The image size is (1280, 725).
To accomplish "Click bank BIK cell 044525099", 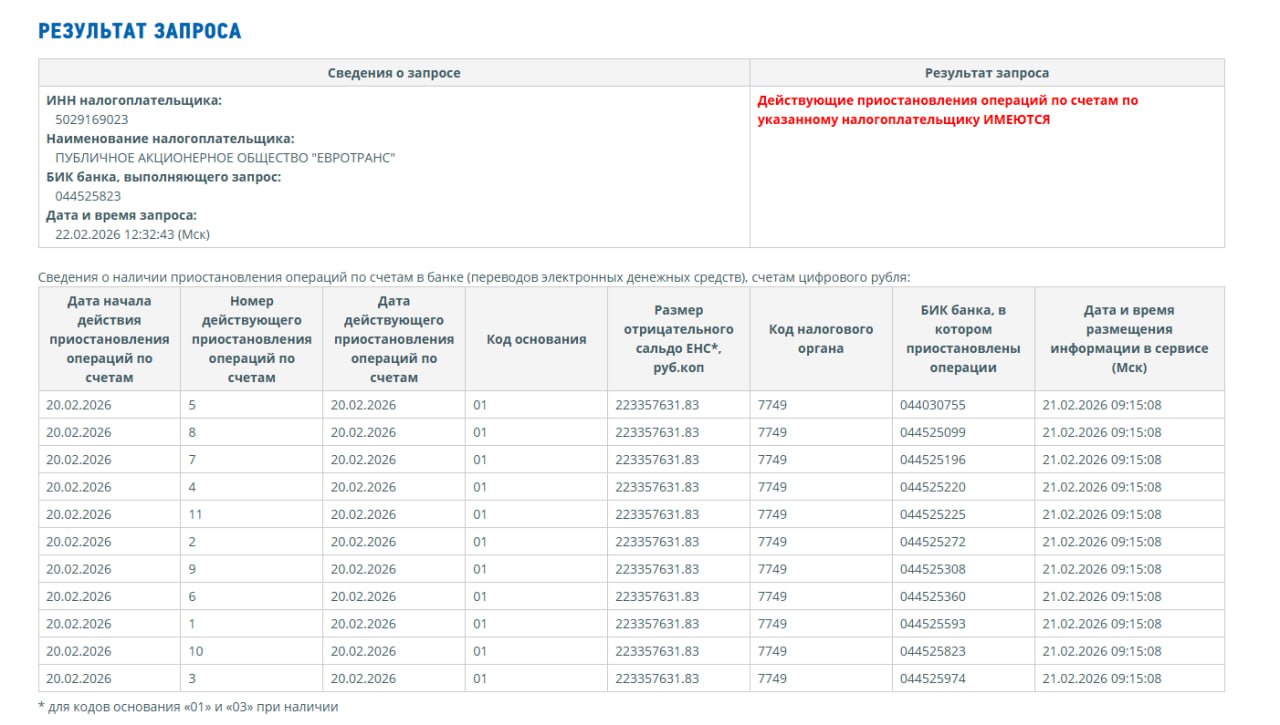I will click(932, 433).
